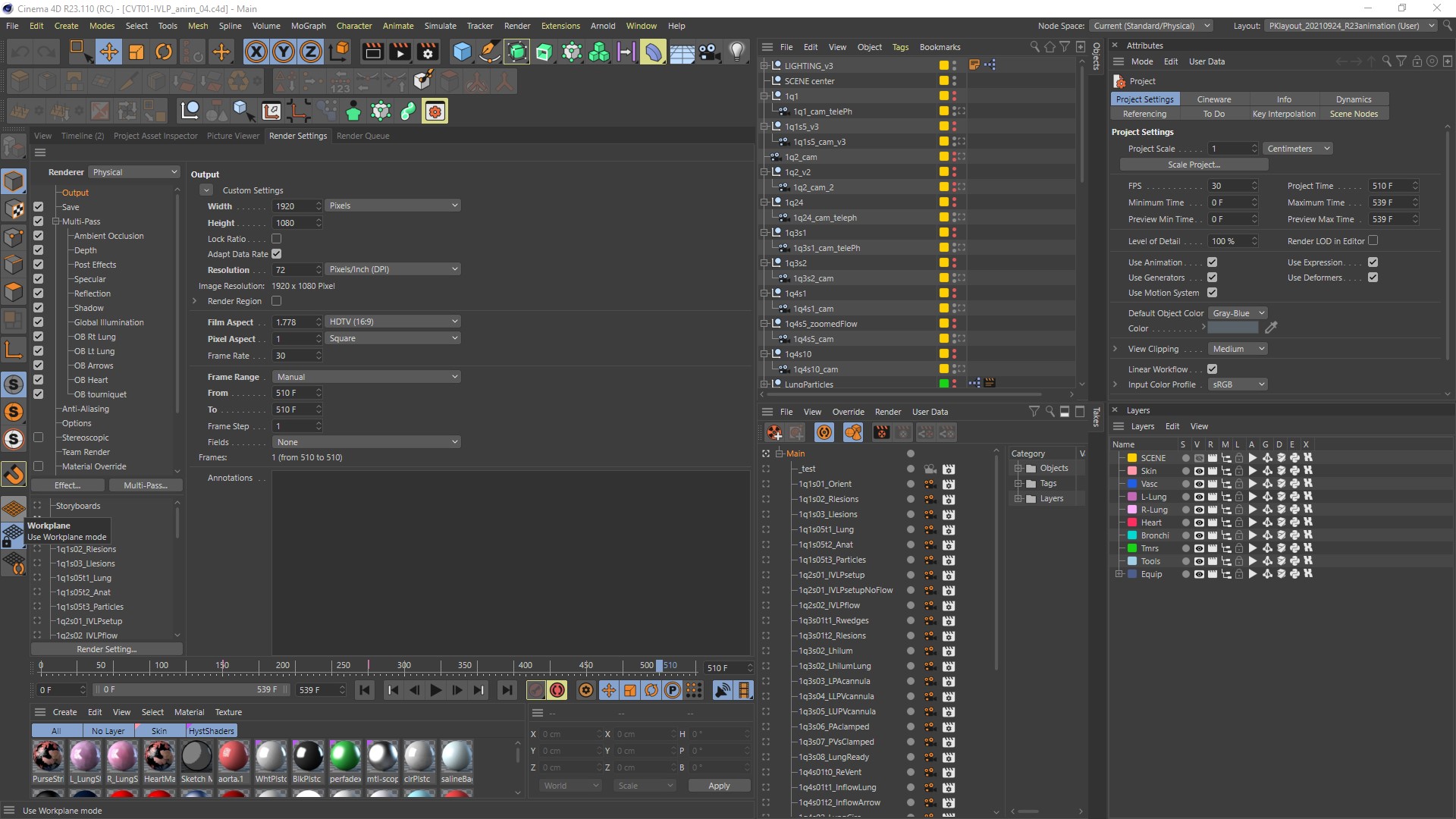Toggle Use Deformers checkbox

click(1373, 278)
